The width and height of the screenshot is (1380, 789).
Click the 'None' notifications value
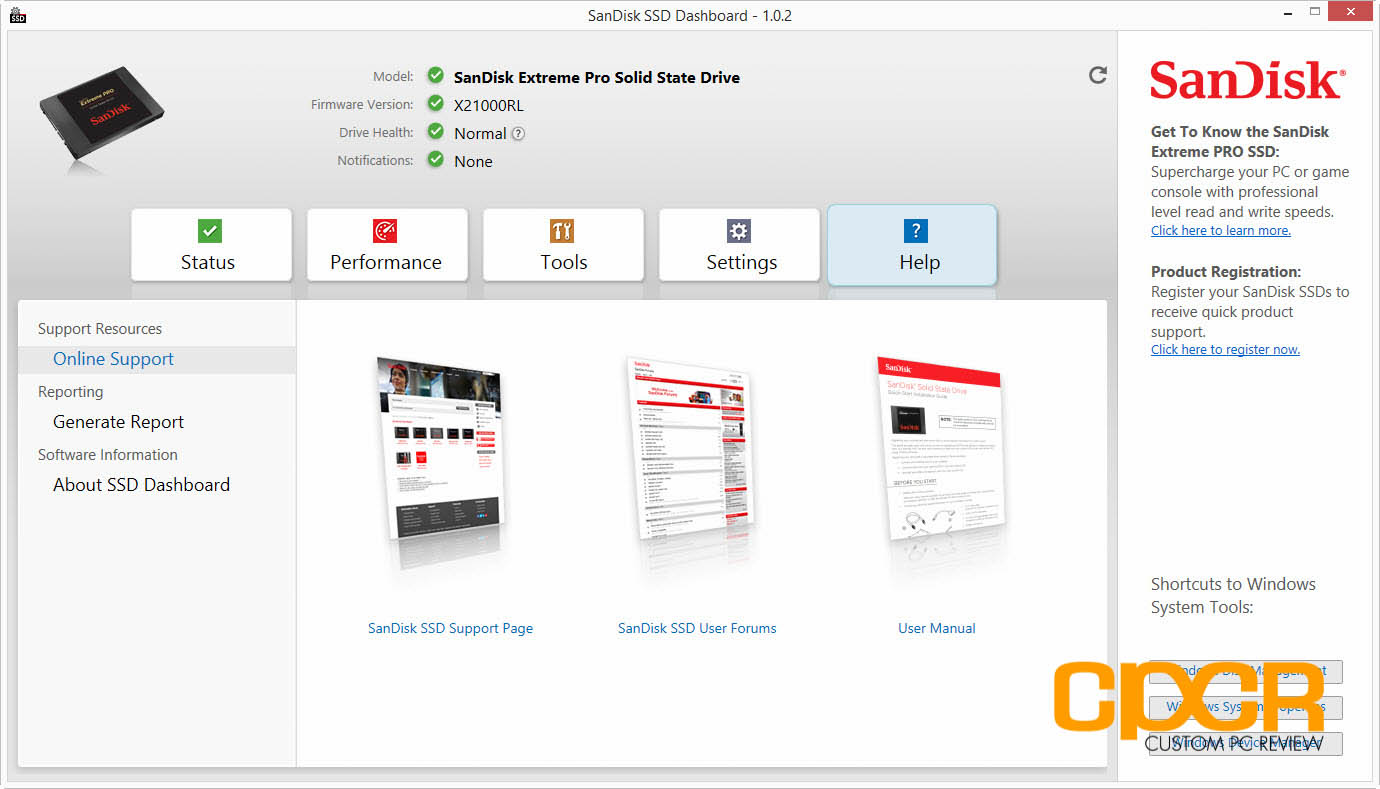click(x=473, y=161)
